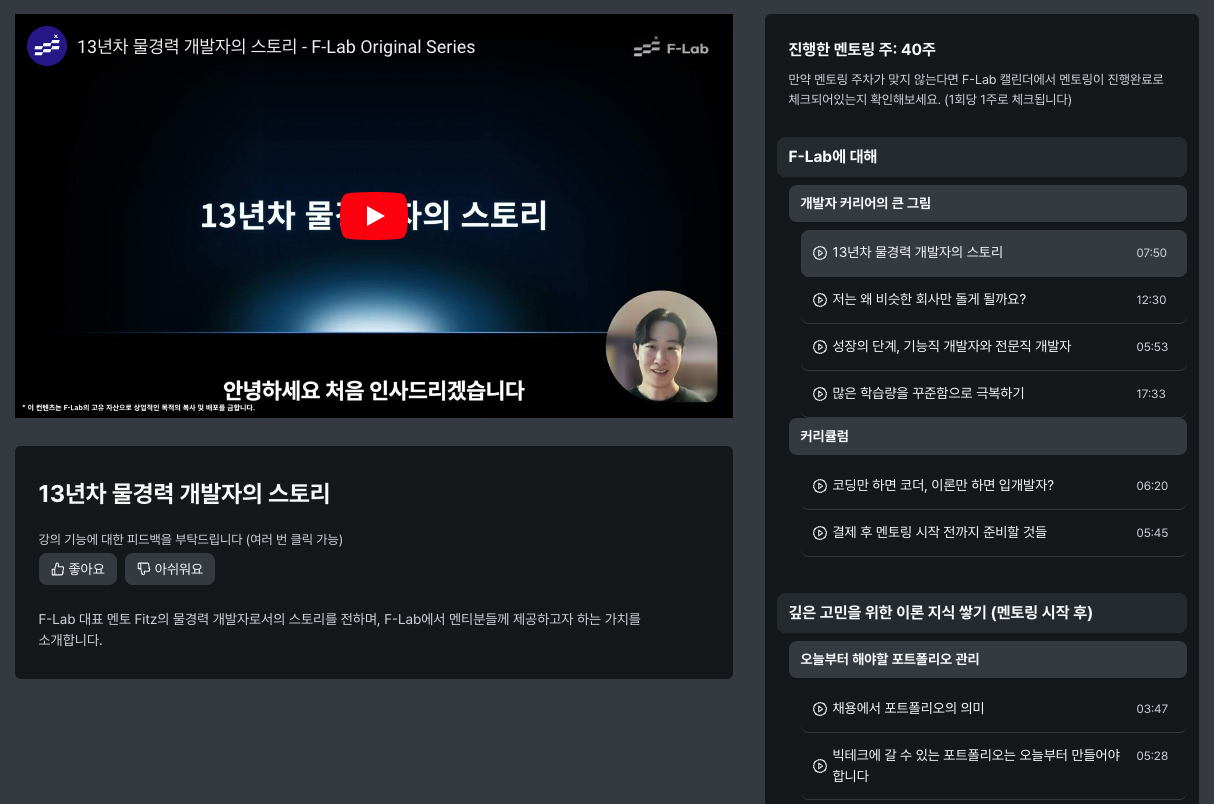Click play icon beside 많은 학습량을 꾸준함으로 극복하기

(820, 394)
